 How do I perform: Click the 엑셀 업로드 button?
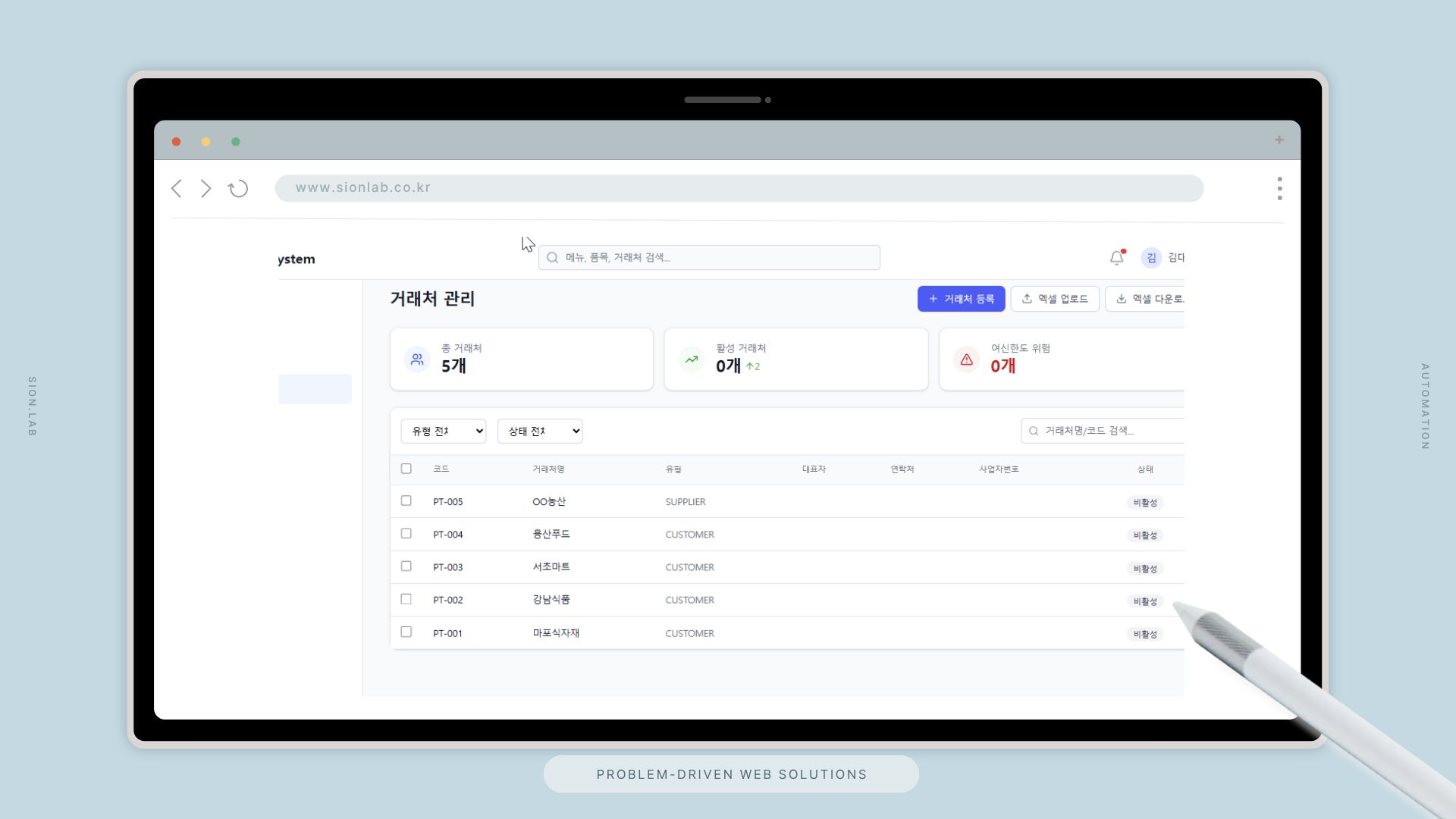point(1054,299)
